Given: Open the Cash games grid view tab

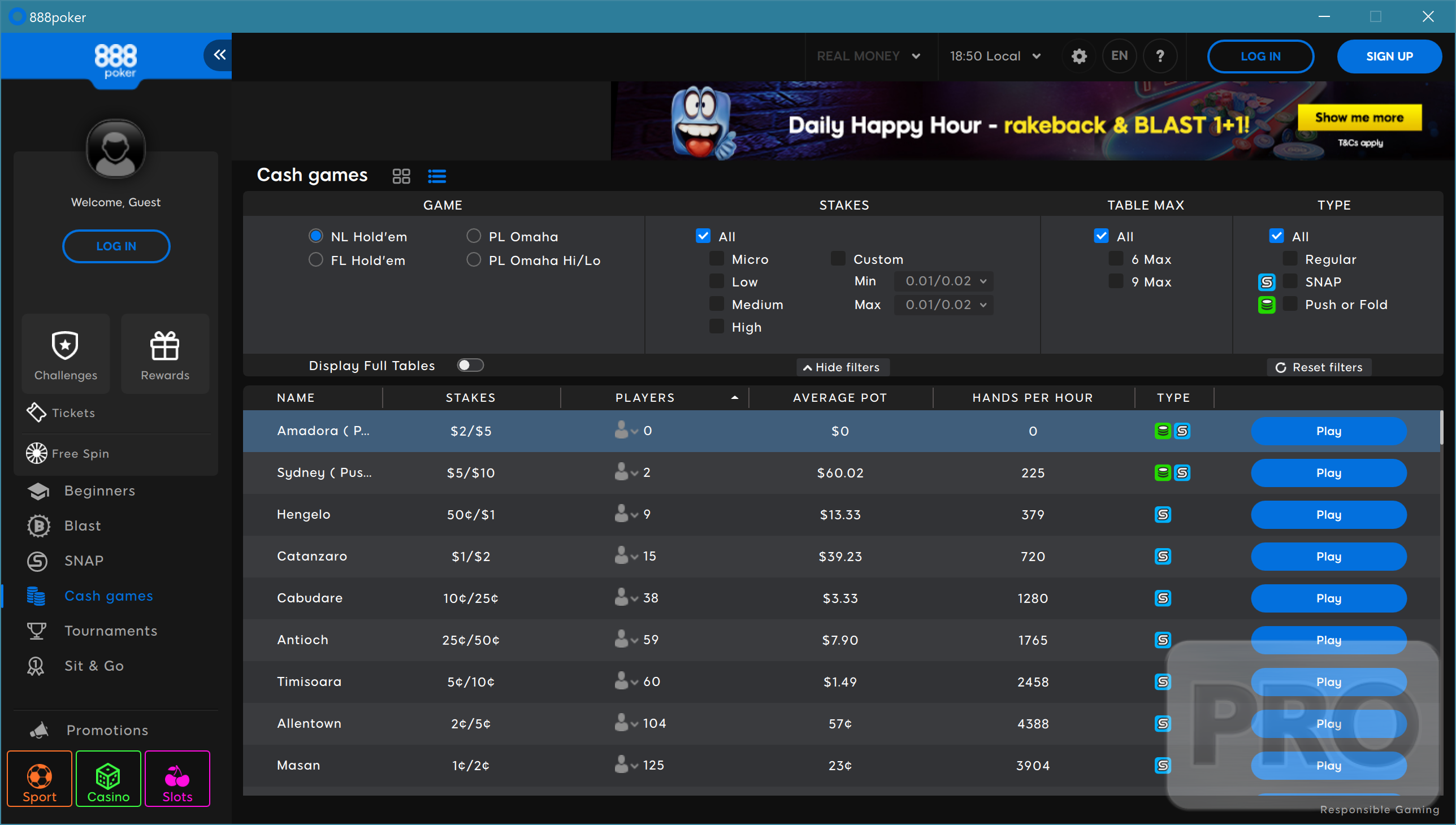Looking at the screenshot, I should tap(401, 175).
